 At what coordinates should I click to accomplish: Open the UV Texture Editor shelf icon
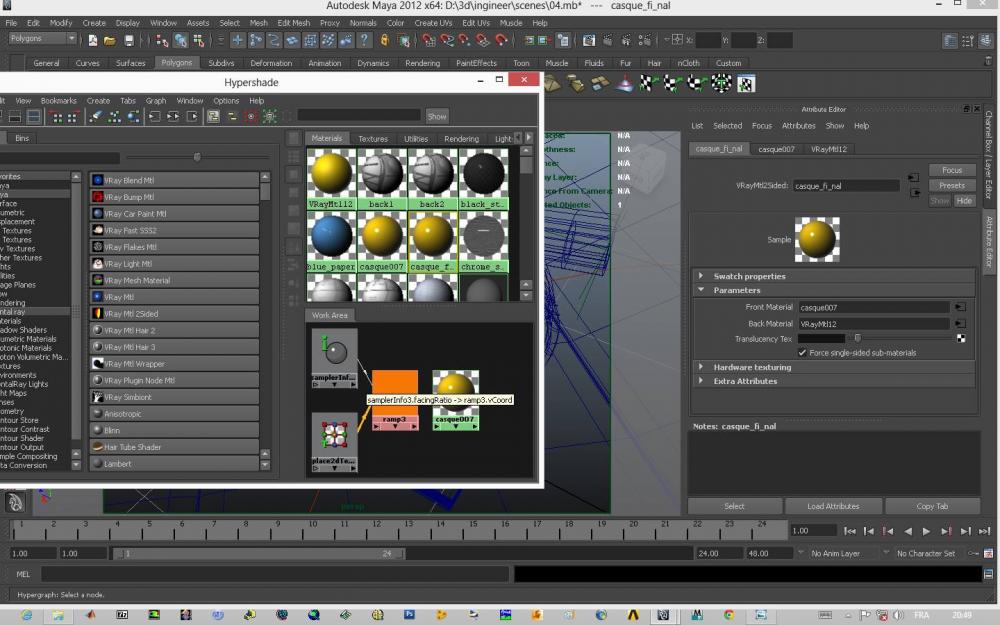click(x=746, y=84)
